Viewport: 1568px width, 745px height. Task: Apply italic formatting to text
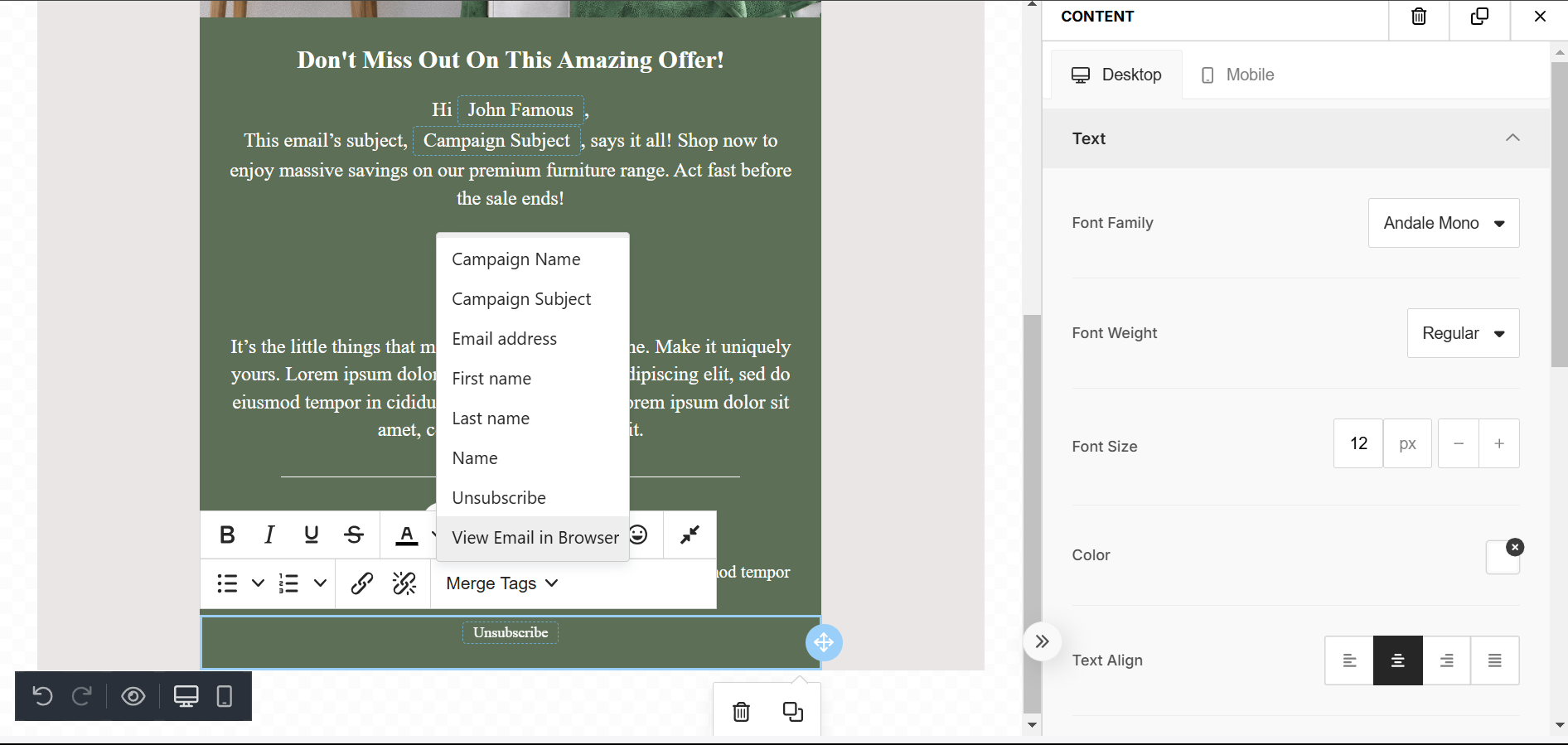269,535
